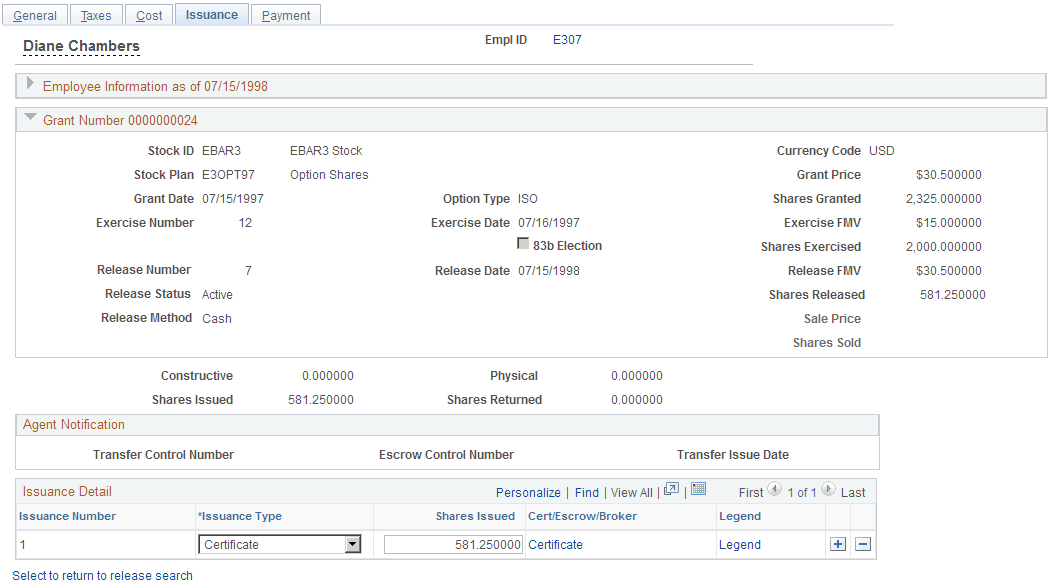
Task: Open the Payment tab
Action: 285,14
